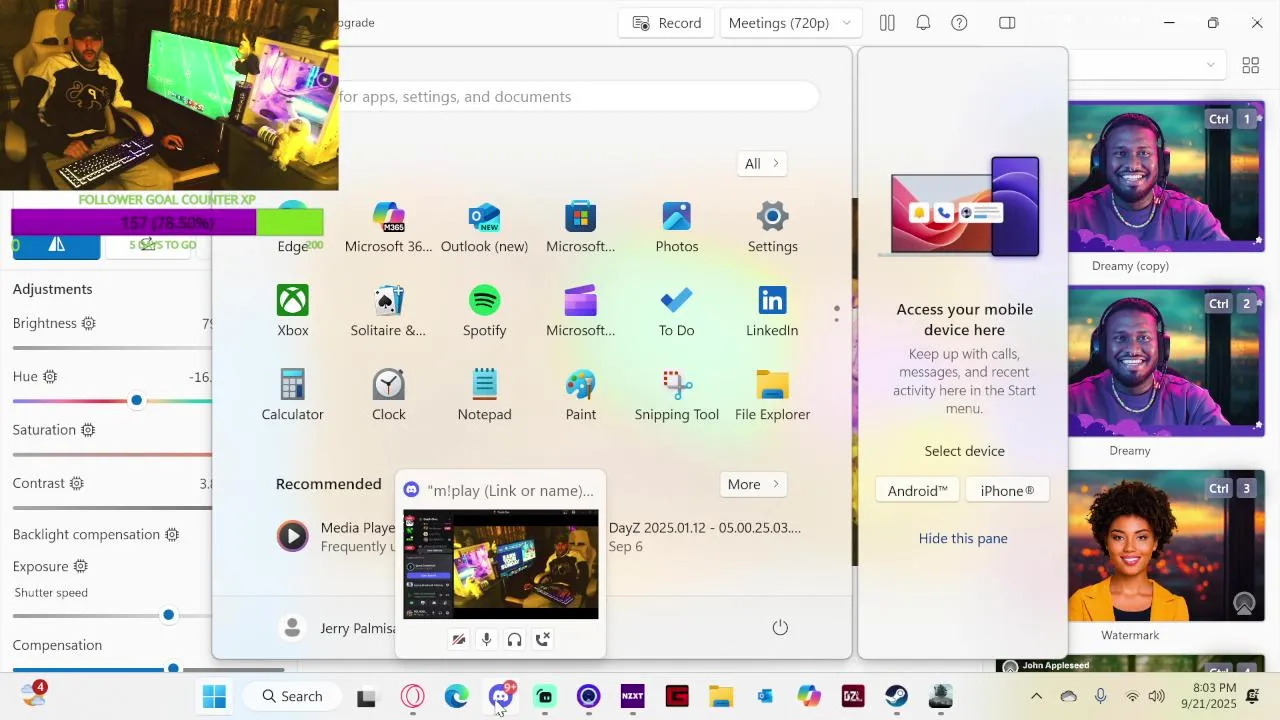Open Brightness settings gear icon

[x=89, y=324]
